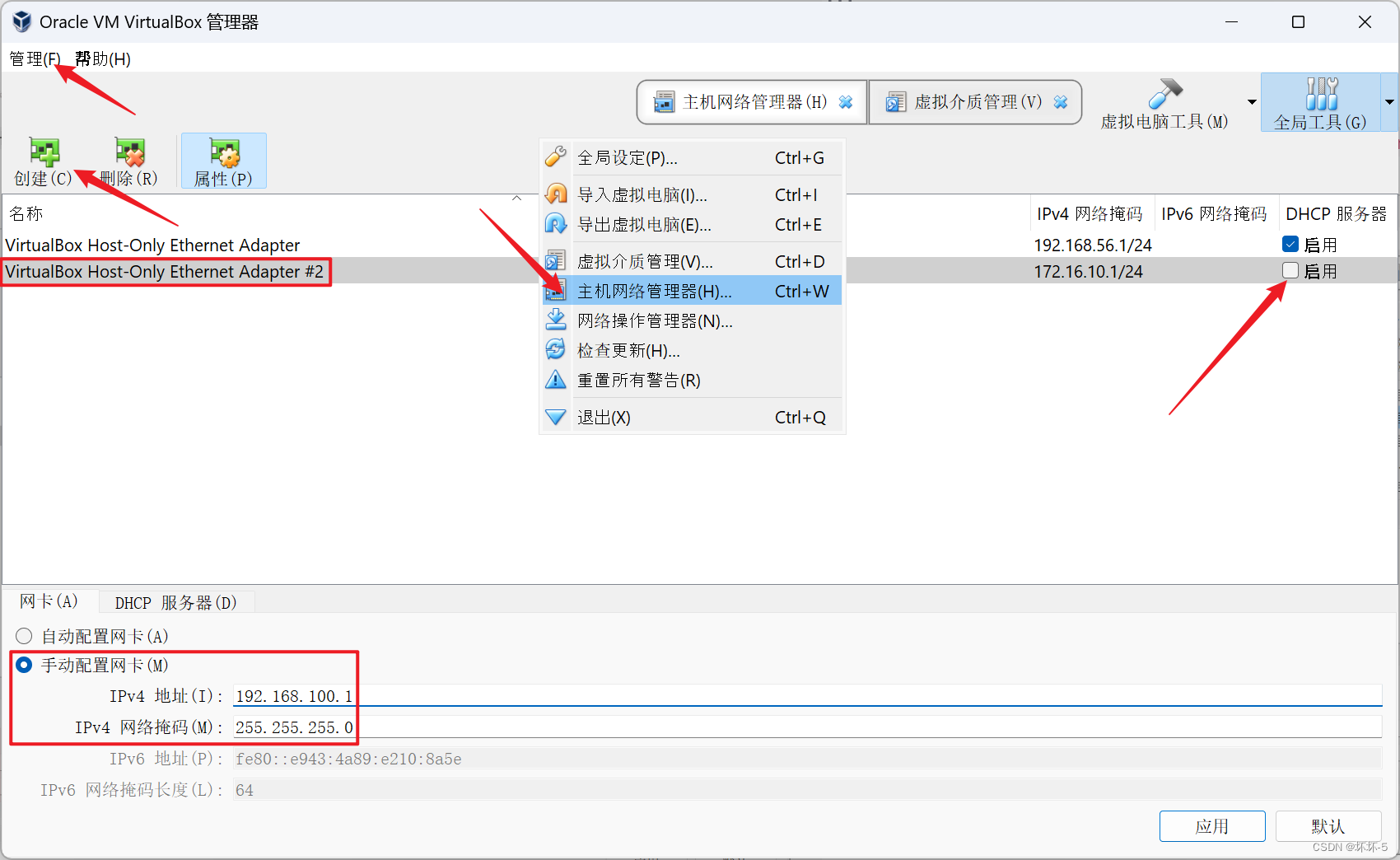The width and height of the screenshot is (1400, 860).
Task: Click the warning triangle icon beside 重置所有警告
Action: [x=556, y=379]
